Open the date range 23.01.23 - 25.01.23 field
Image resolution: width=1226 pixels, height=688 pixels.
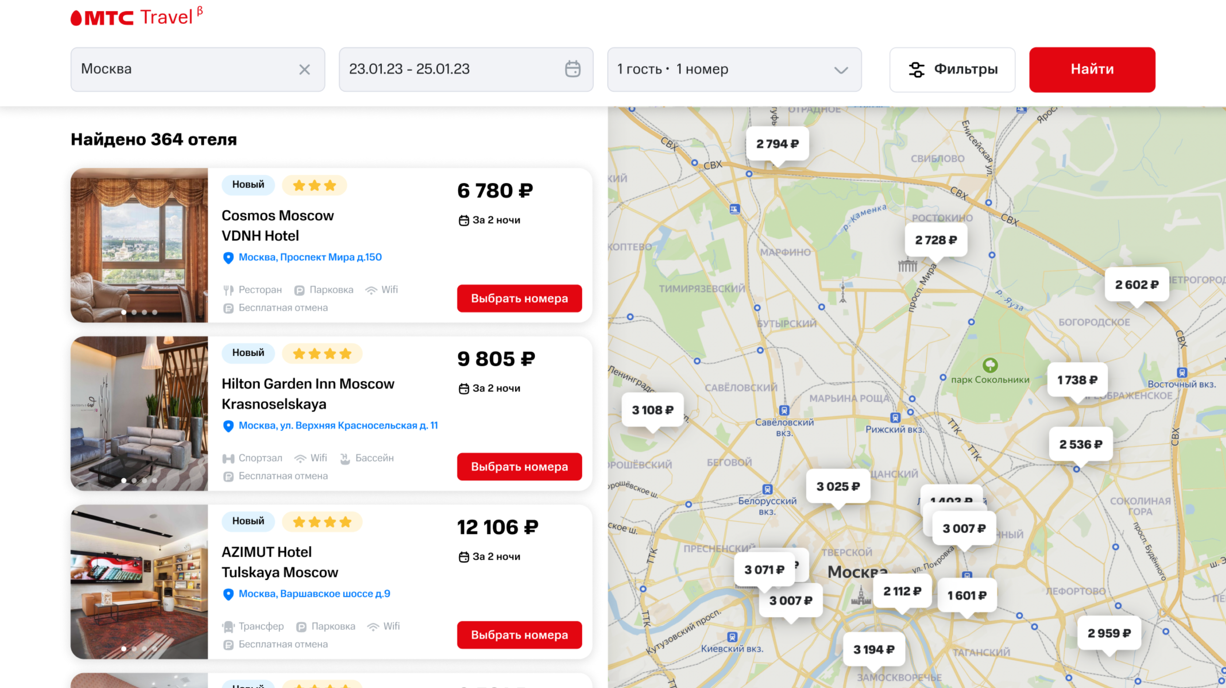466,70
